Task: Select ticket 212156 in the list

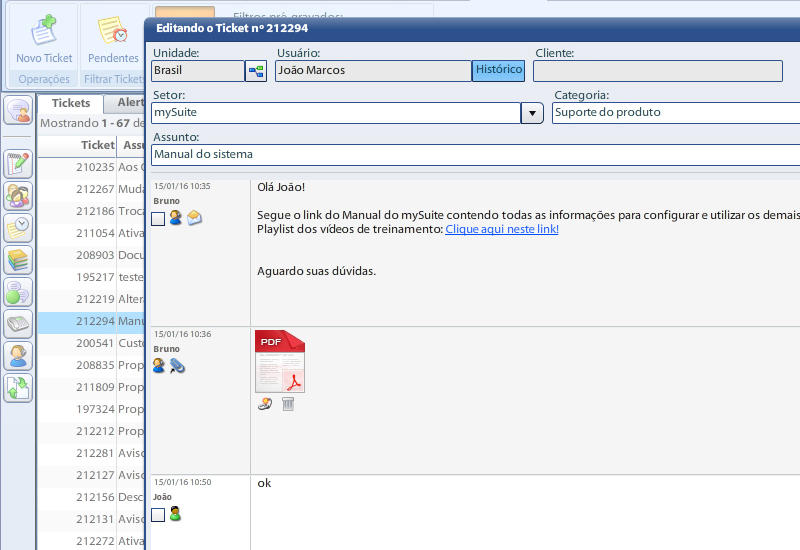Action: click(x=92, y=497)
